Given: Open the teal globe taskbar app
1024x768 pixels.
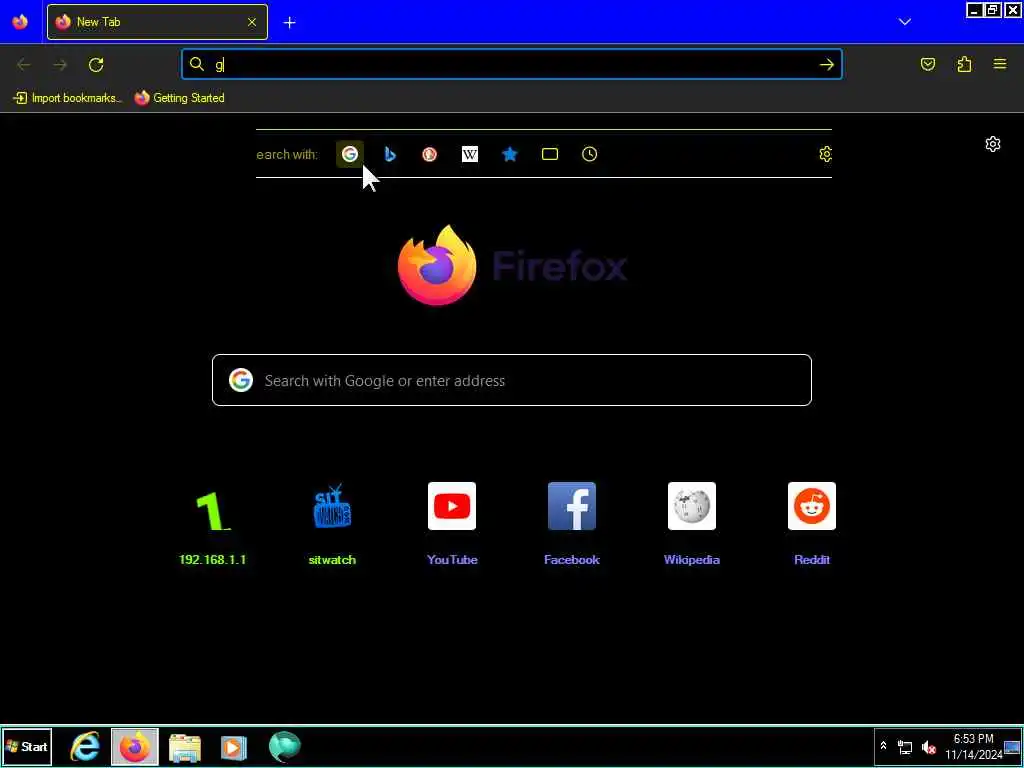Looking at the screenshot, I should pos(284,746).
